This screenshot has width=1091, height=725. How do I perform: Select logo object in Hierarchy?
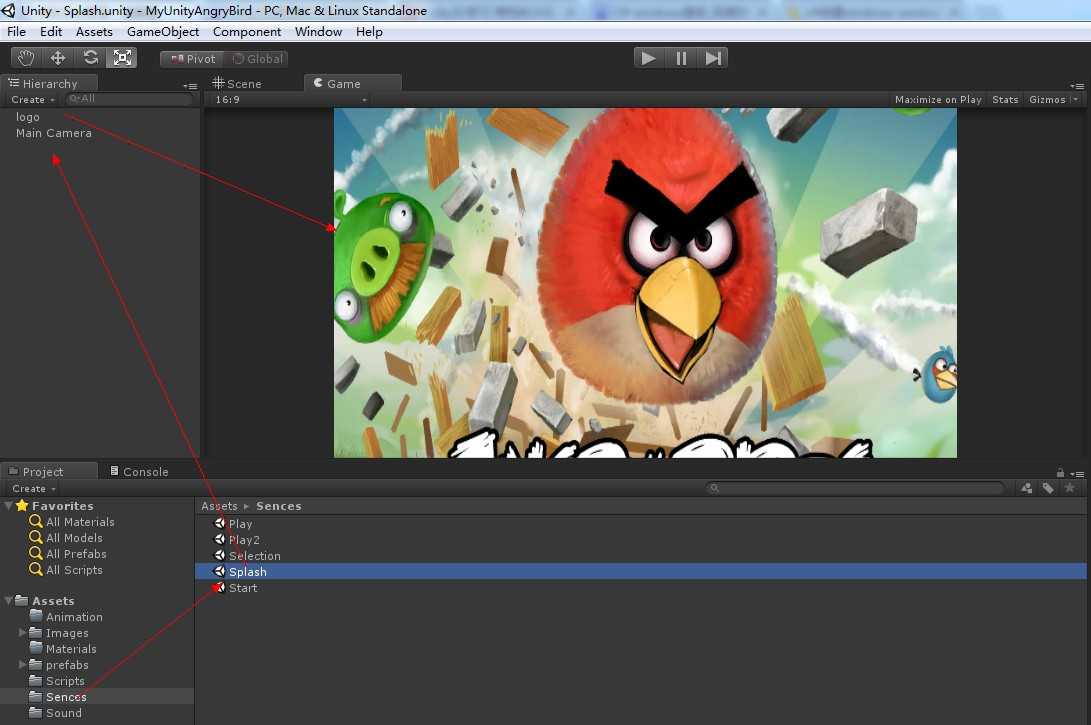[x=28, y=117]
